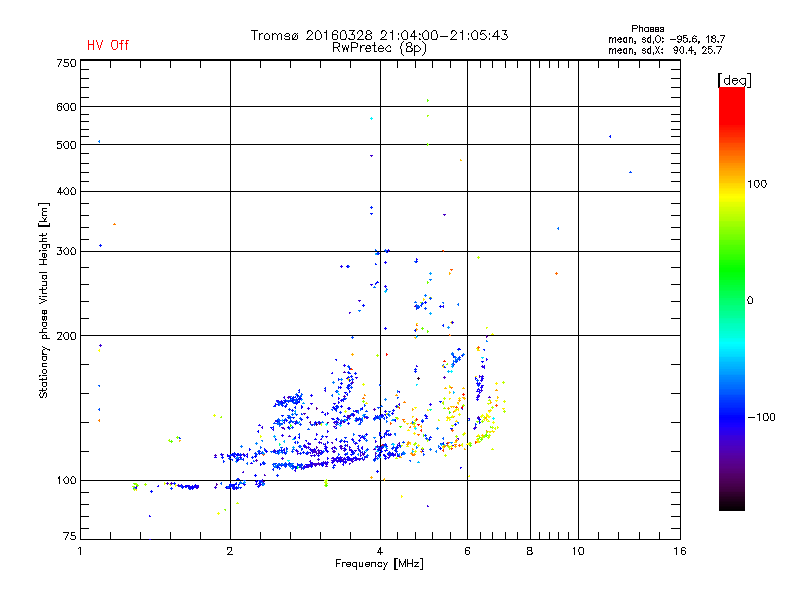Click the 'Phases' header text
The image size is (800, 600).
[647, 29]
